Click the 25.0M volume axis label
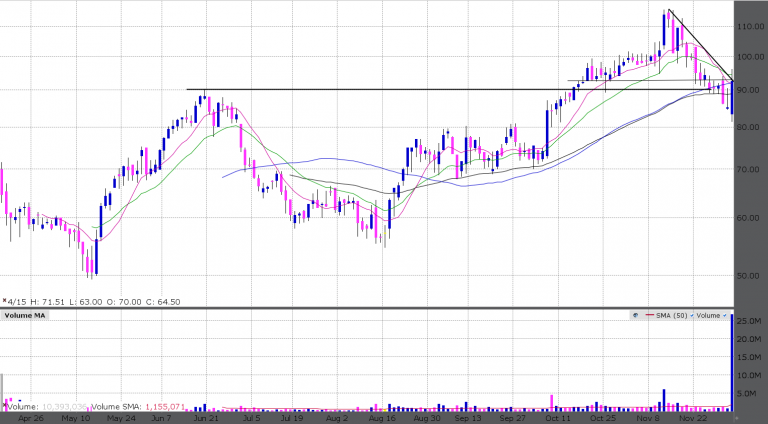This screenshot has width=768, height=424. pos(751,321)
